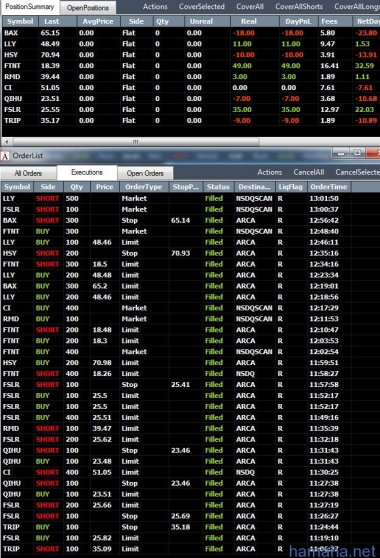
Task: Sort positions by Last column header
Action: tap(57, 21)
